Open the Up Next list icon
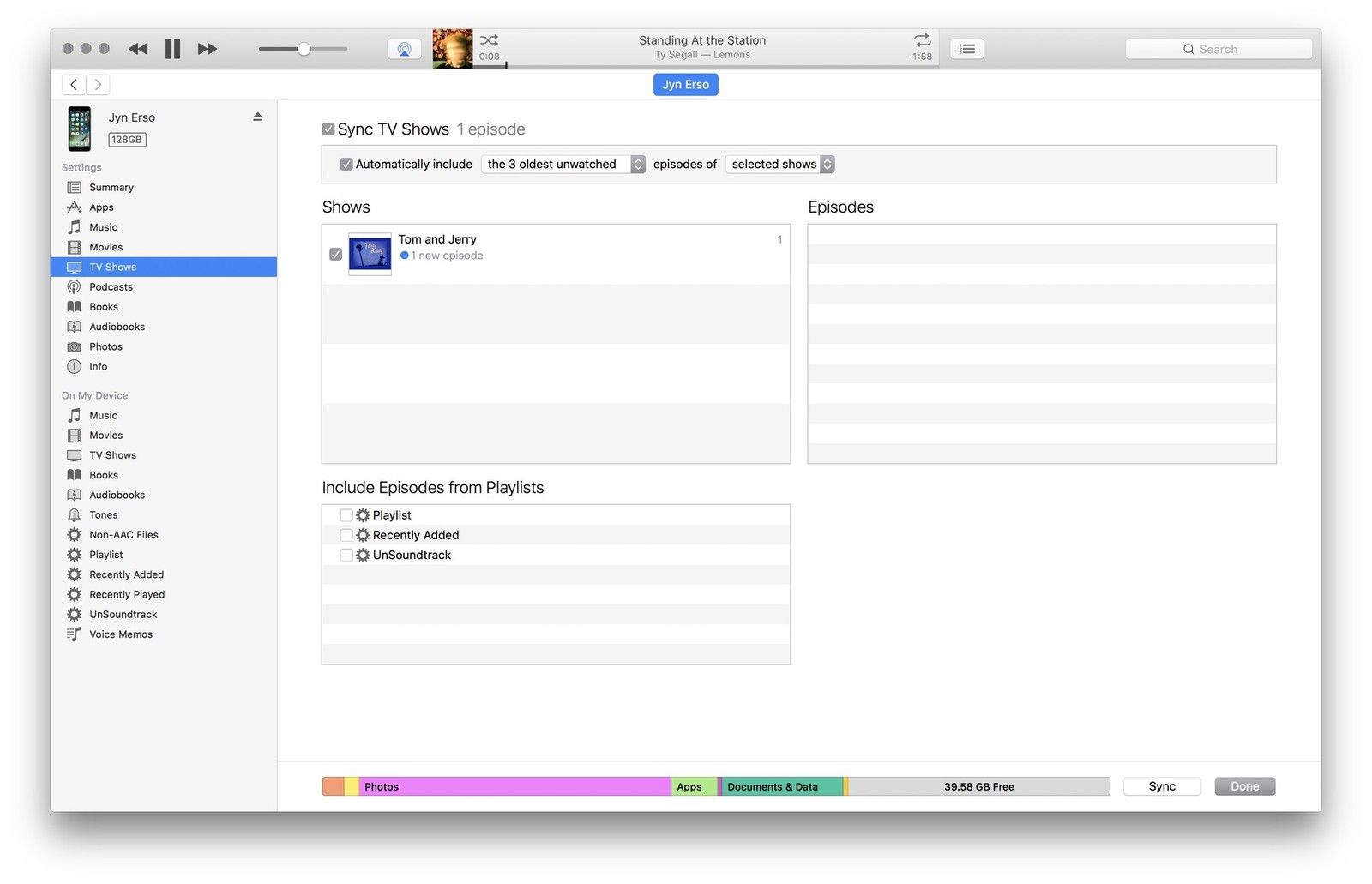Viewport: 1372px width, 884px height. click(x=966, y=49)
